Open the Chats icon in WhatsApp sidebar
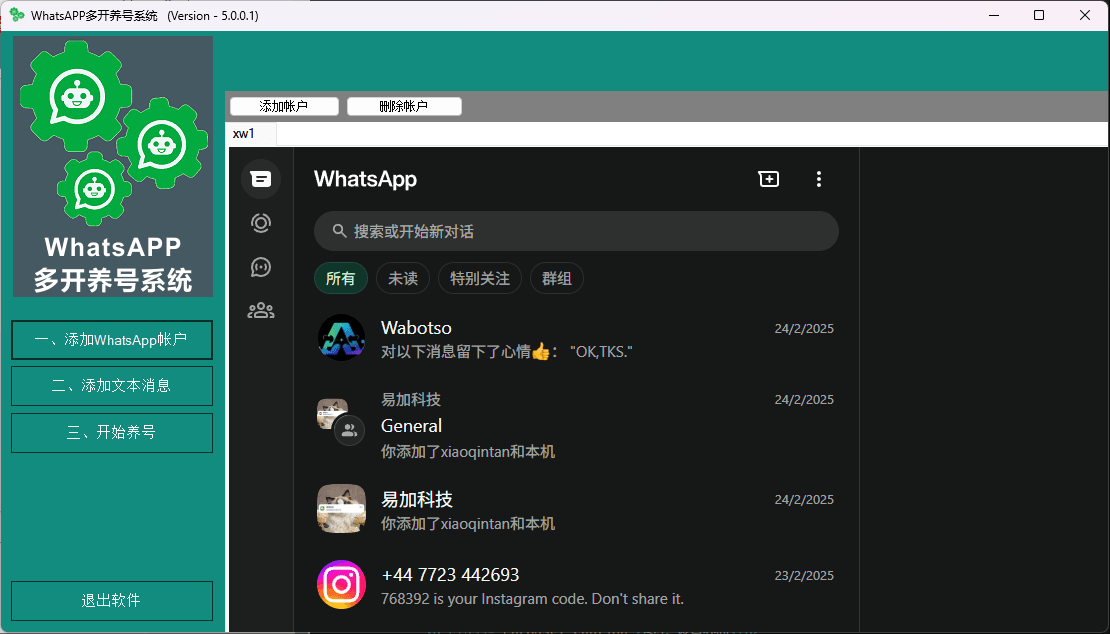 point(261,179)
